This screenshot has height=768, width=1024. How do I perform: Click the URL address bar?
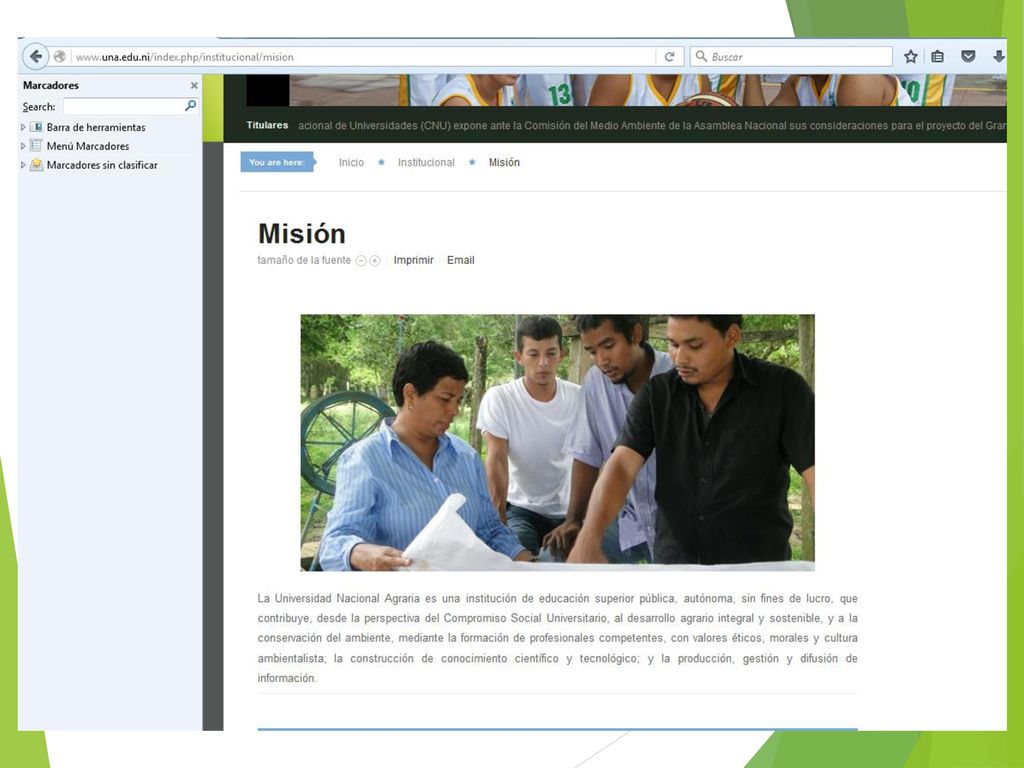click(x=364, y=57)
